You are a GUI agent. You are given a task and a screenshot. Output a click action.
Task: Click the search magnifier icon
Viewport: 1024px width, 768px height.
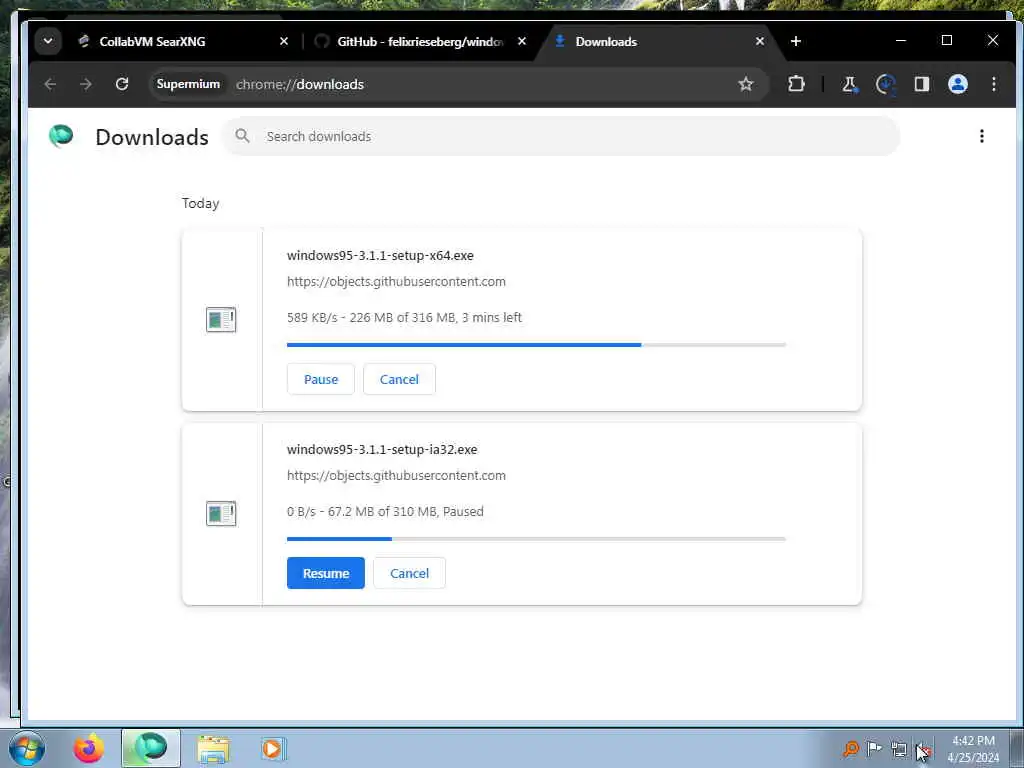(242, 136)
